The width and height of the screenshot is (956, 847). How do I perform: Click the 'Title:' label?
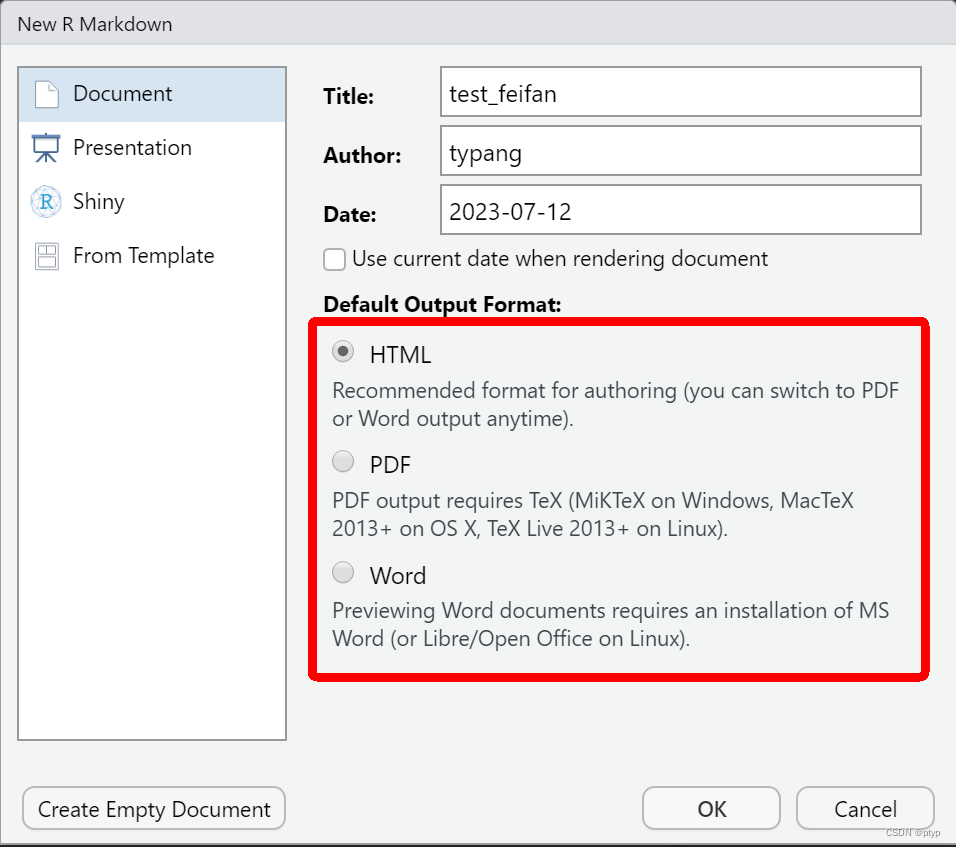pos(348,96)
